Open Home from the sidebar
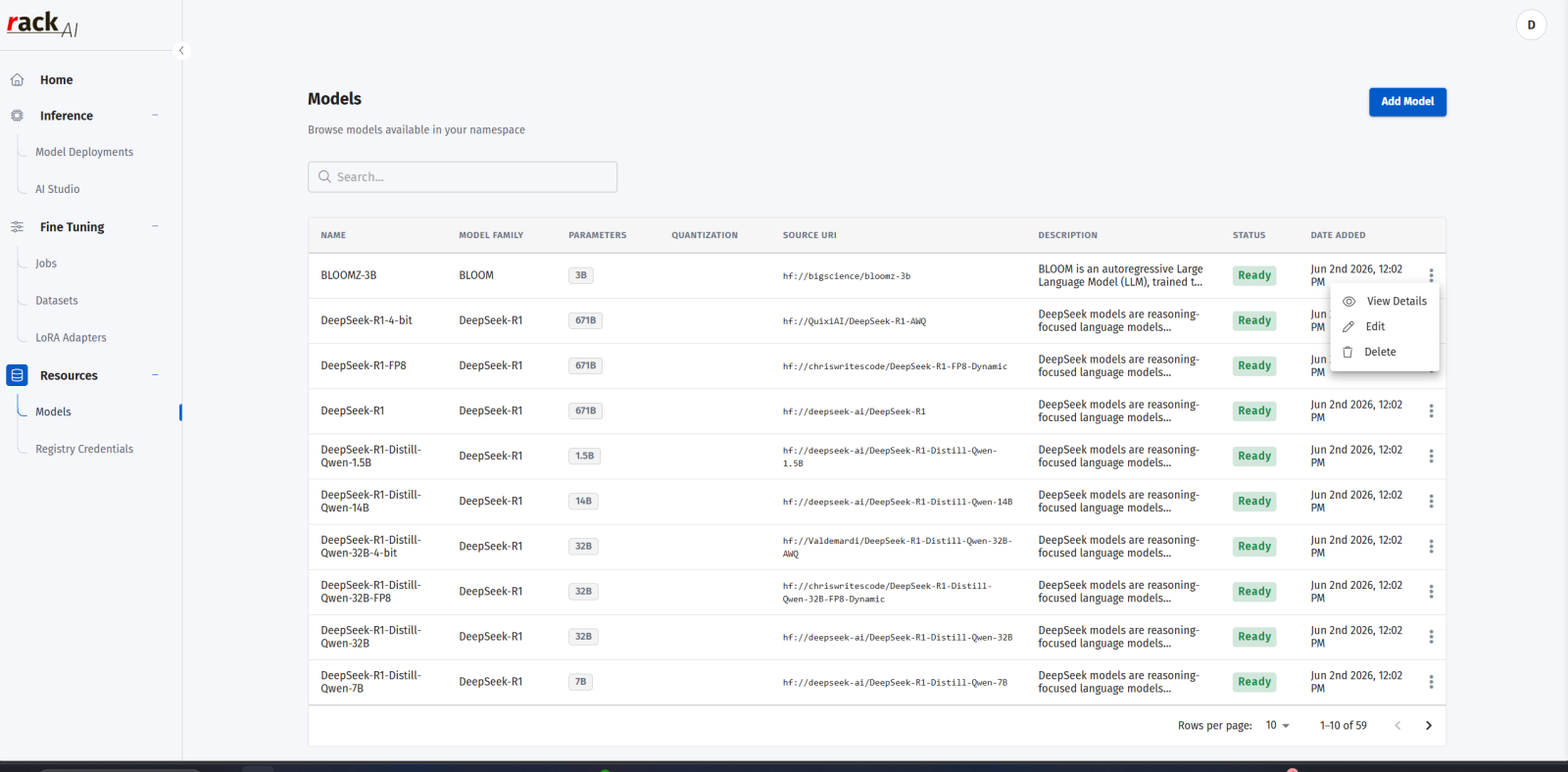Viewport: 1568px width, 772px height. pos(56,80)
